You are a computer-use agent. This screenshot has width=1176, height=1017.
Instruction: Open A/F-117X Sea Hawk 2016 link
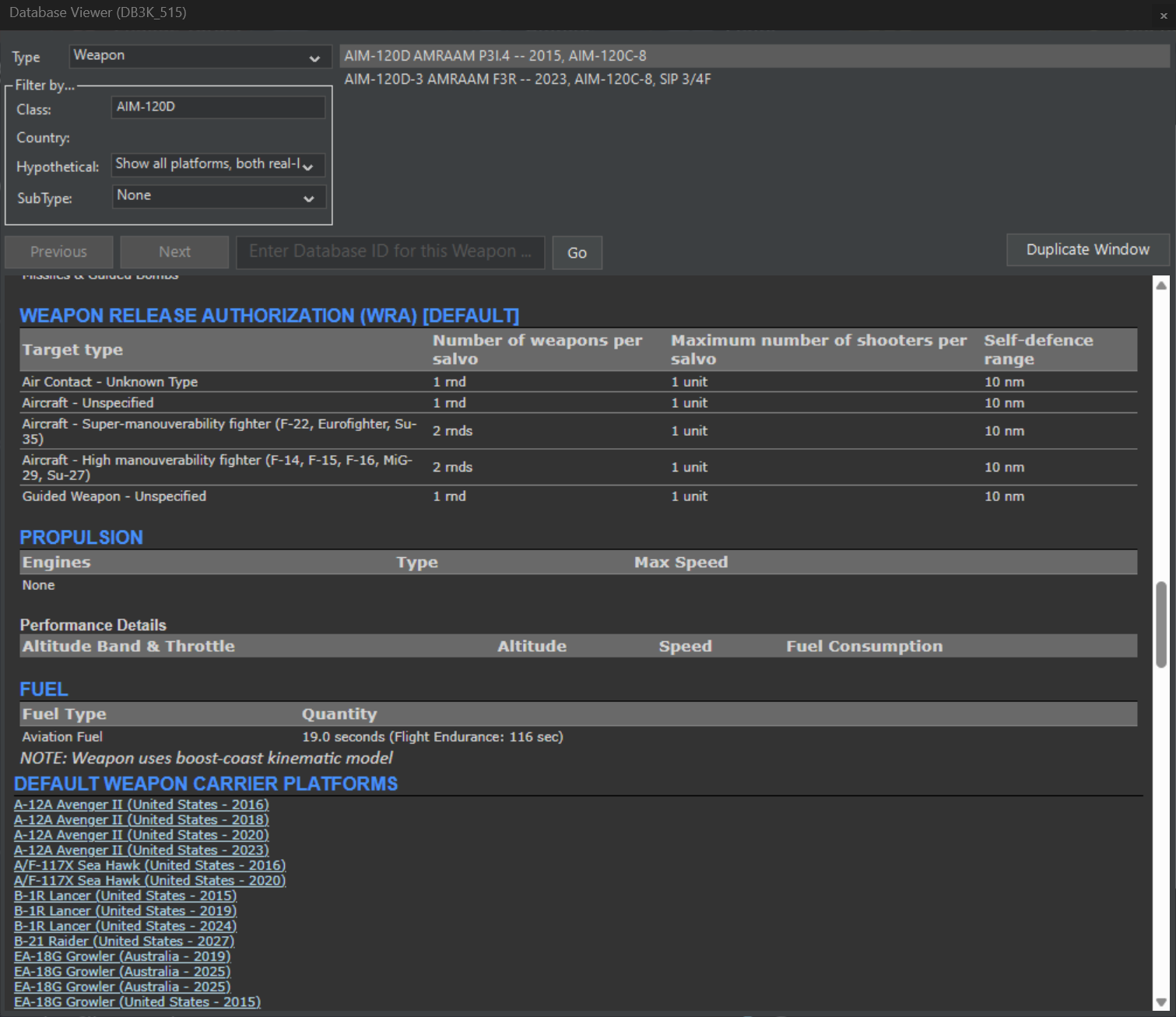click(149, 865)
